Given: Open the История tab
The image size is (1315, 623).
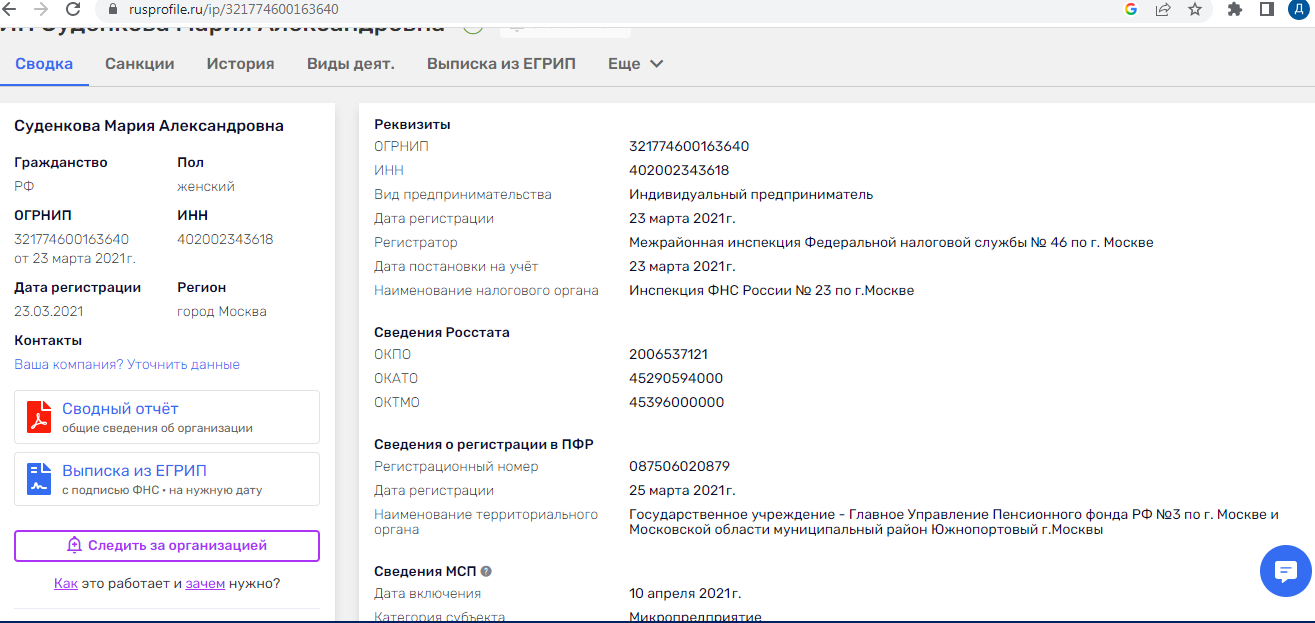Looking at the screenshot, I should [x=240, y=64].
